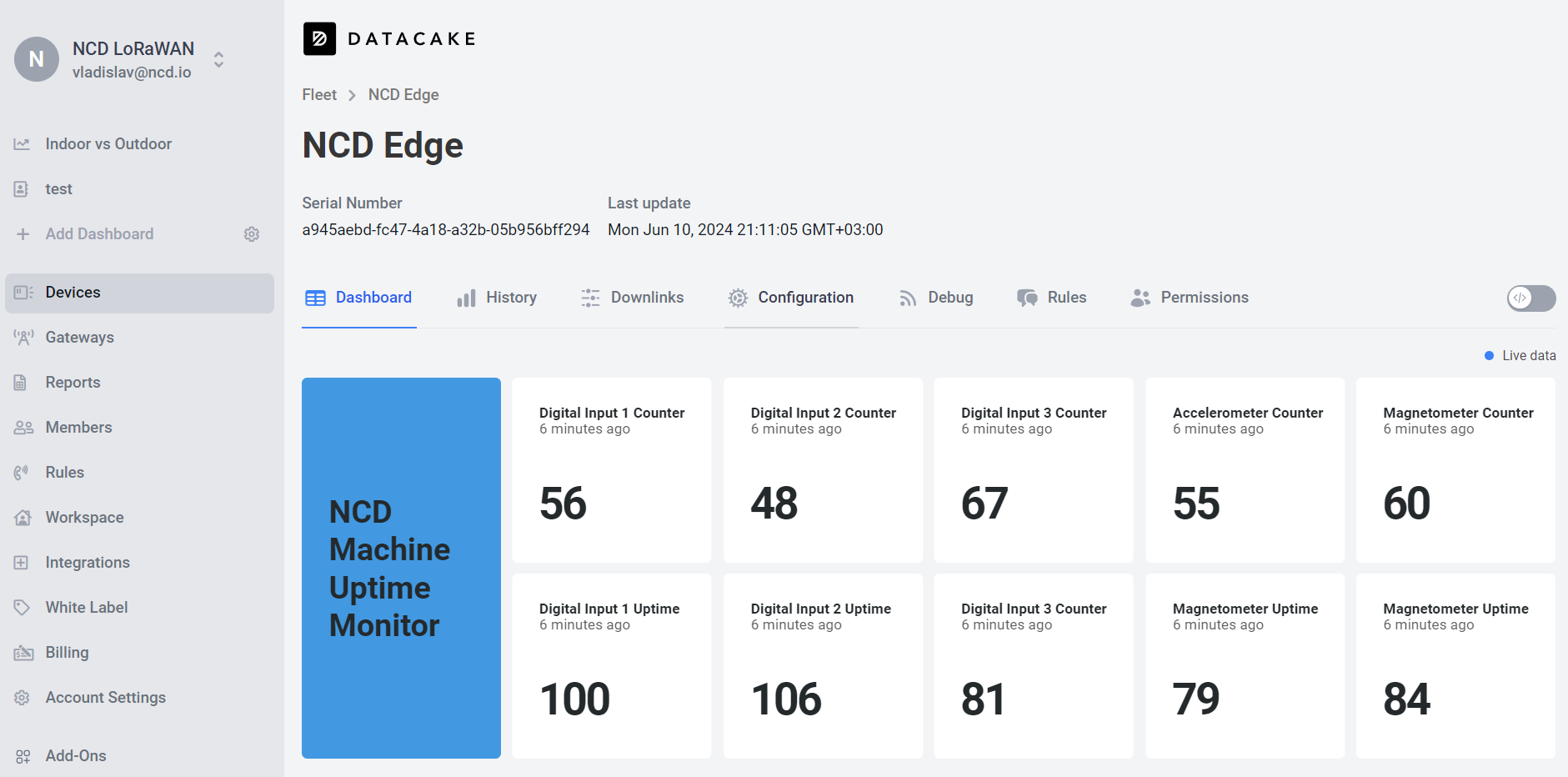
Task: Open the Add Dashboard settings gear
Action: 252,234
